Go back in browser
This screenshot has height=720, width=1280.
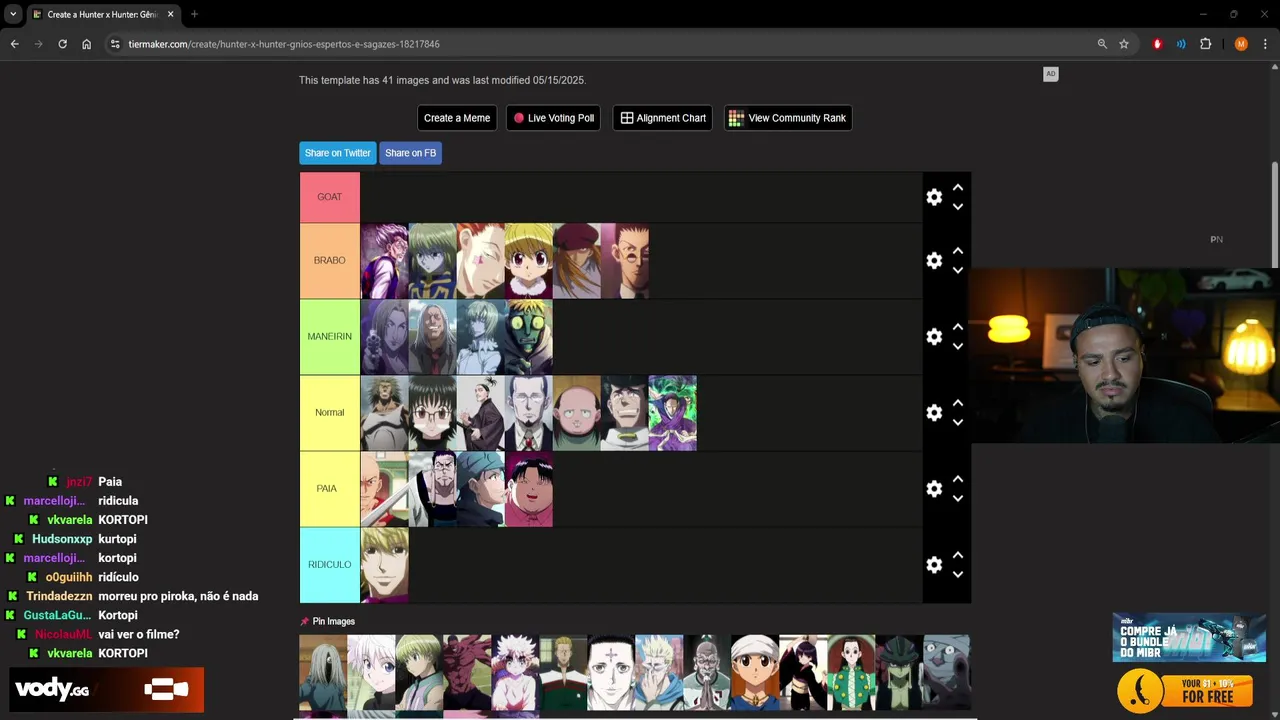[x=15, y=44]
